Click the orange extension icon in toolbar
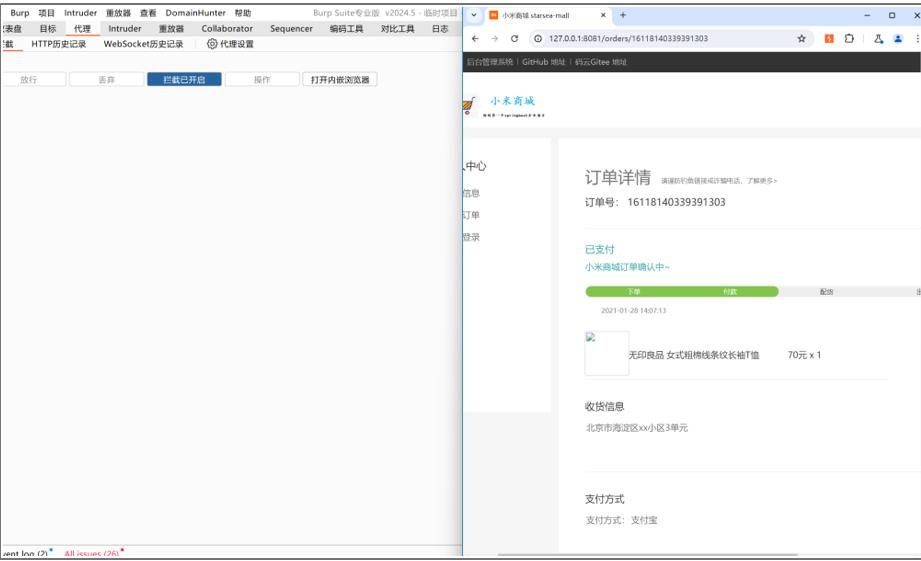The height and width of the screenshot is (561, 921). (x=829, y=39)
